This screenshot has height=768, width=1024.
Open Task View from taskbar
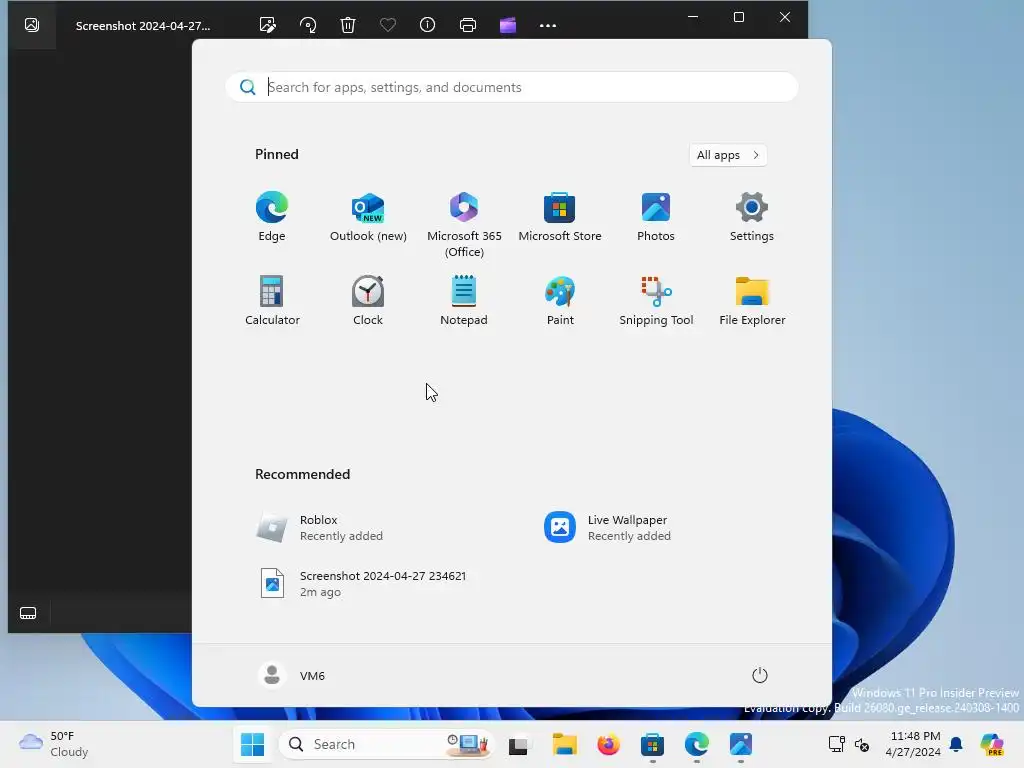coord(518,744)
